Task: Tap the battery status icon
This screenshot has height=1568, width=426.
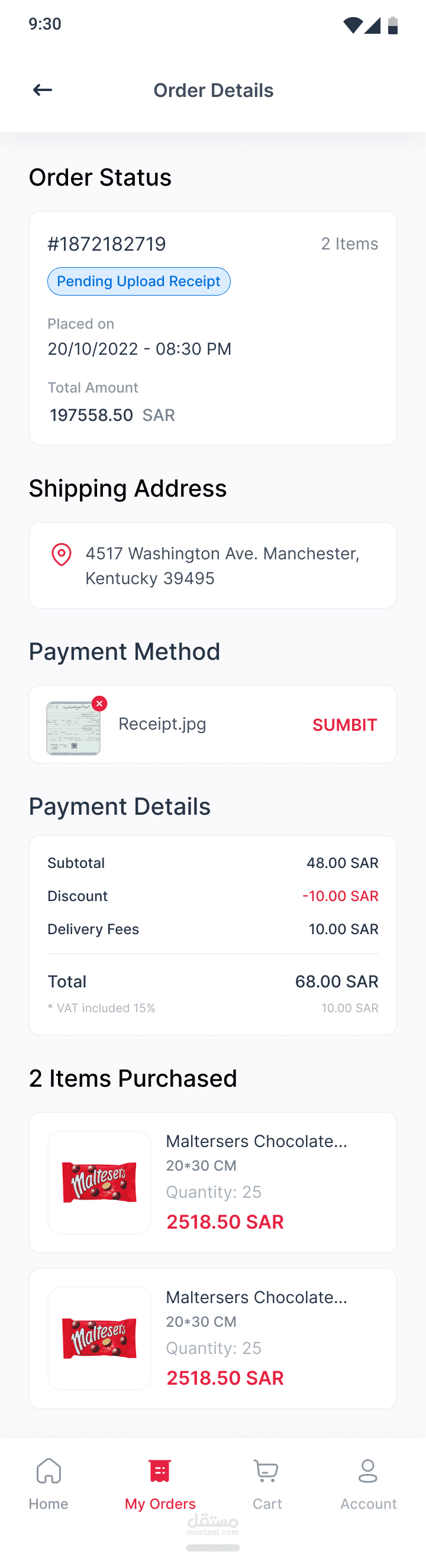Action: click(393, 25)
